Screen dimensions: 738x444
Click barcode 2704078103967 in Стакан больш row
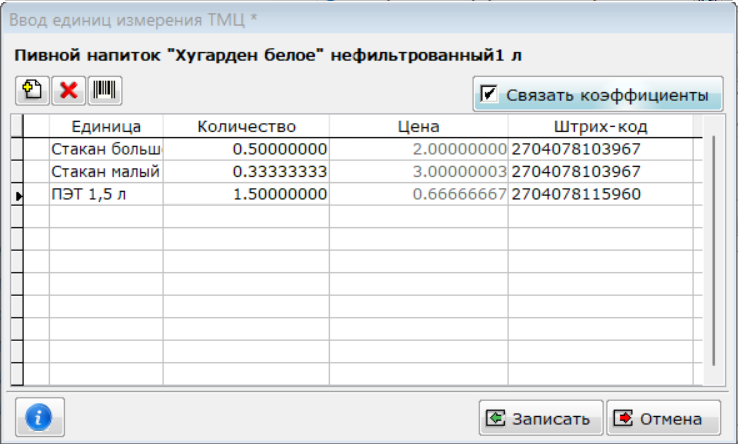pyautogui.click(x=601, y=149)
